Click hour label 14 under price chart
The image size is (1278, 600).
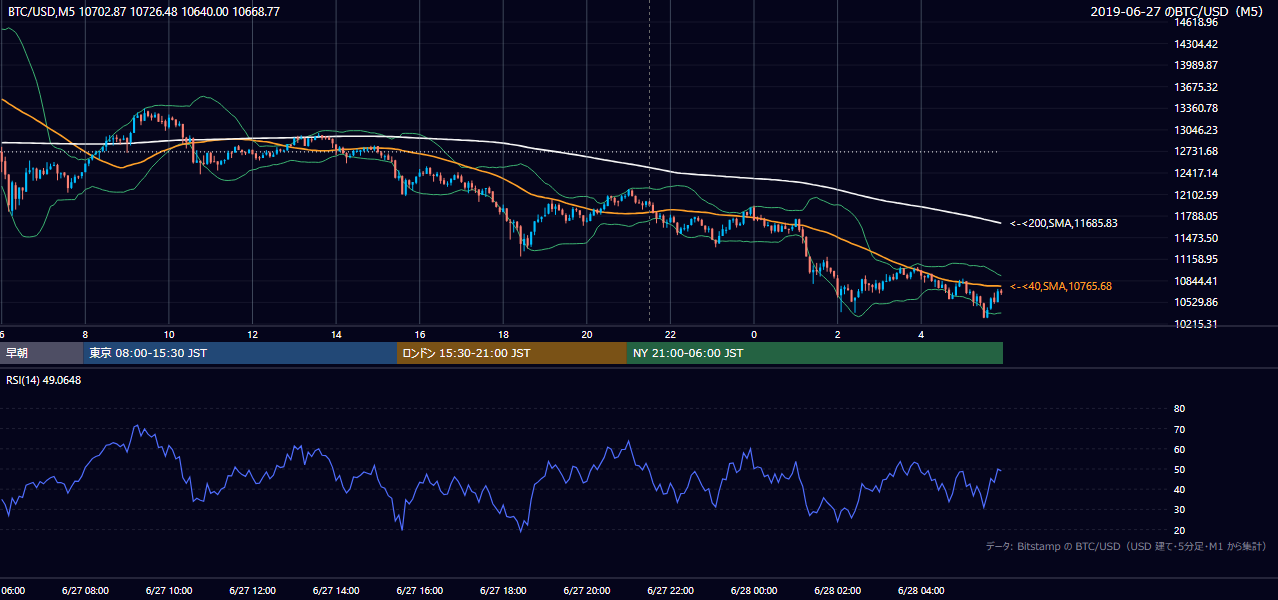coord(336,335)
